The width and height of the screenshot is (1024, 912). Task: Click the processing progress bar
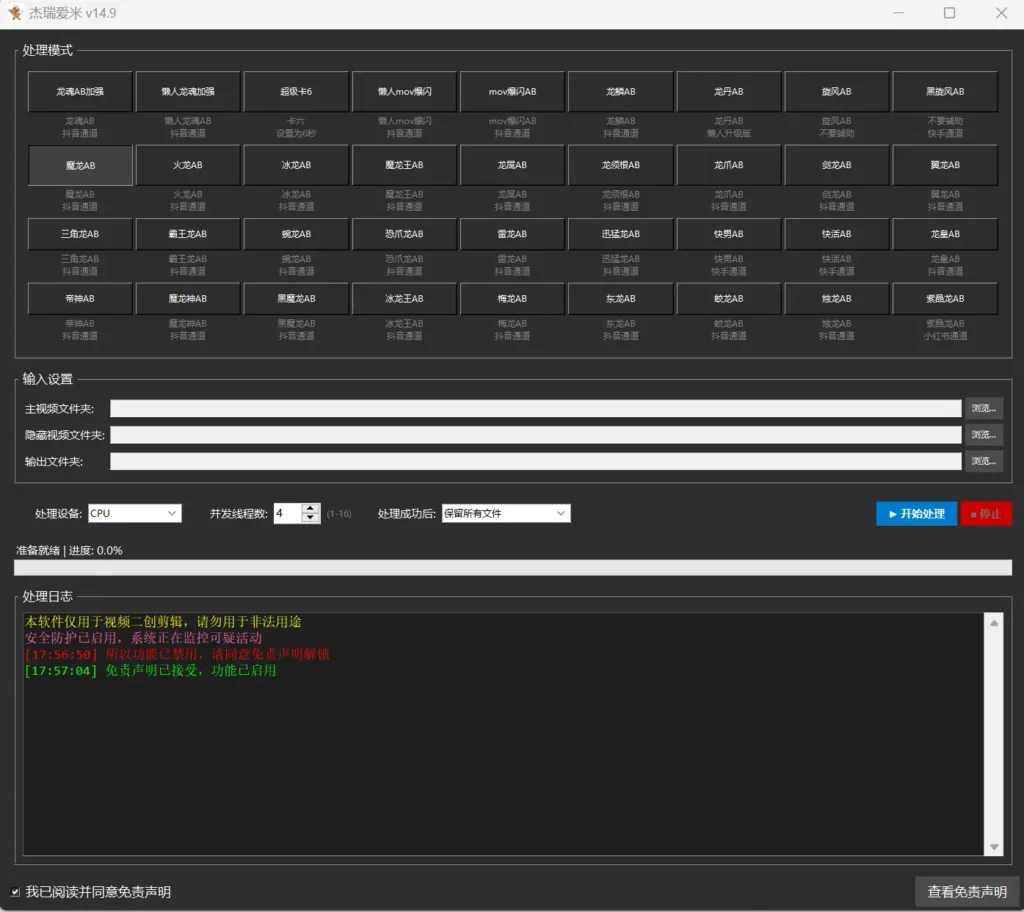[x=513, y=568]
